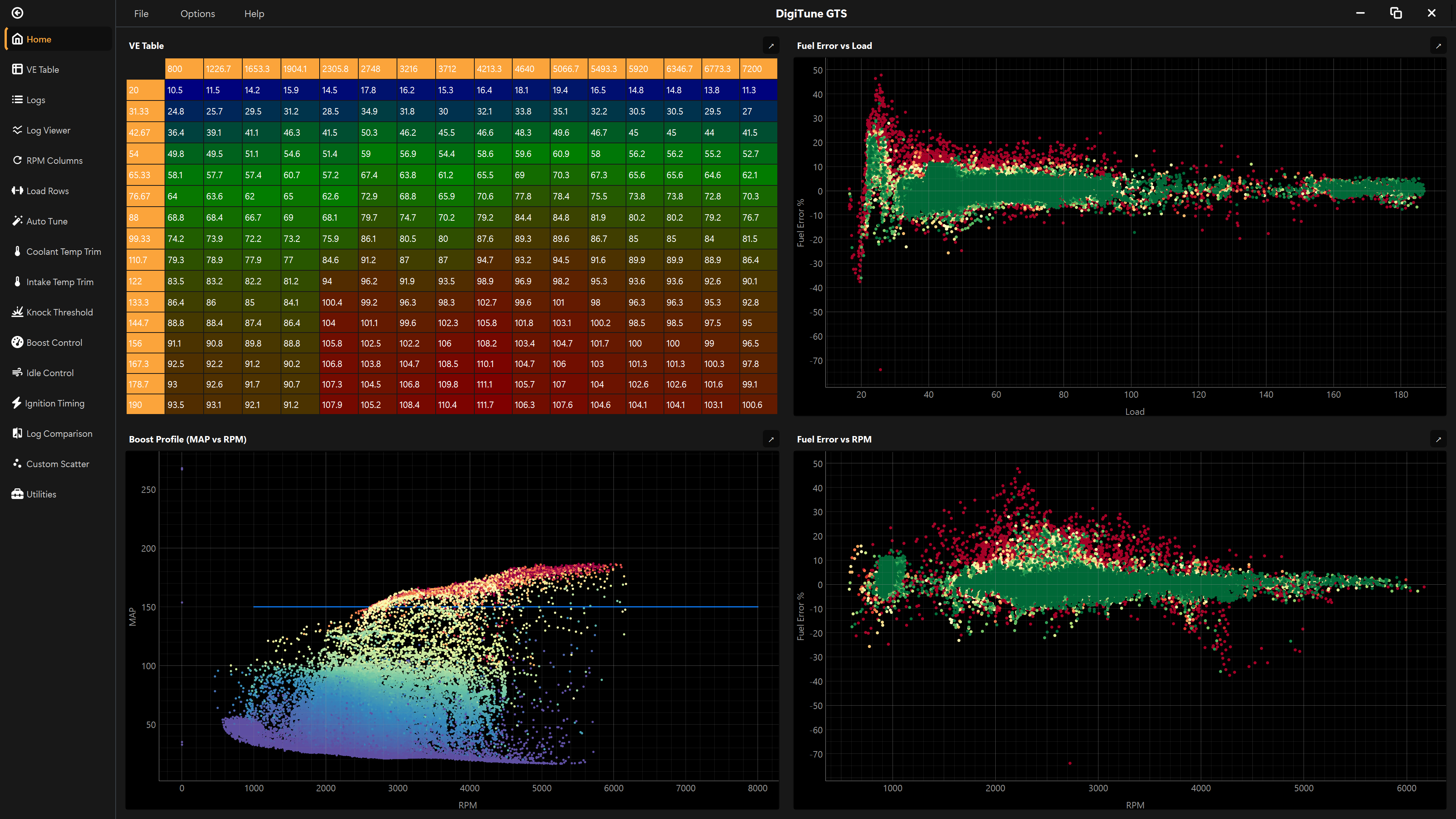Image resolution: width=1456 pixels, height=819 pixels.
Task: Select the 7200 RPM column header
Action: pyautogui.click(x=758, y=68)
